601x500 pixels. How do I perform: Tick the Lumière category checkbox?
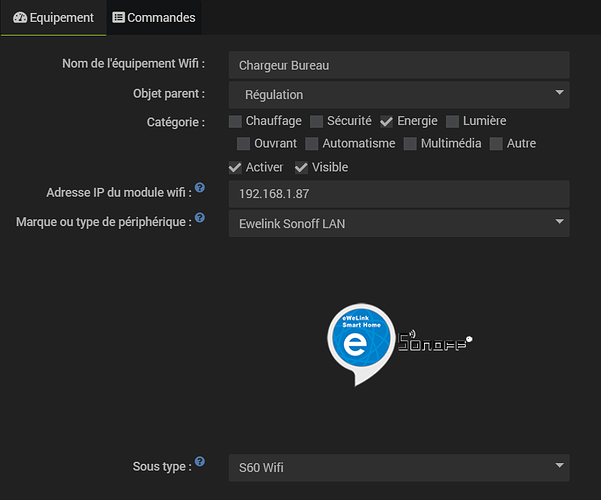[x=453, y=121]
